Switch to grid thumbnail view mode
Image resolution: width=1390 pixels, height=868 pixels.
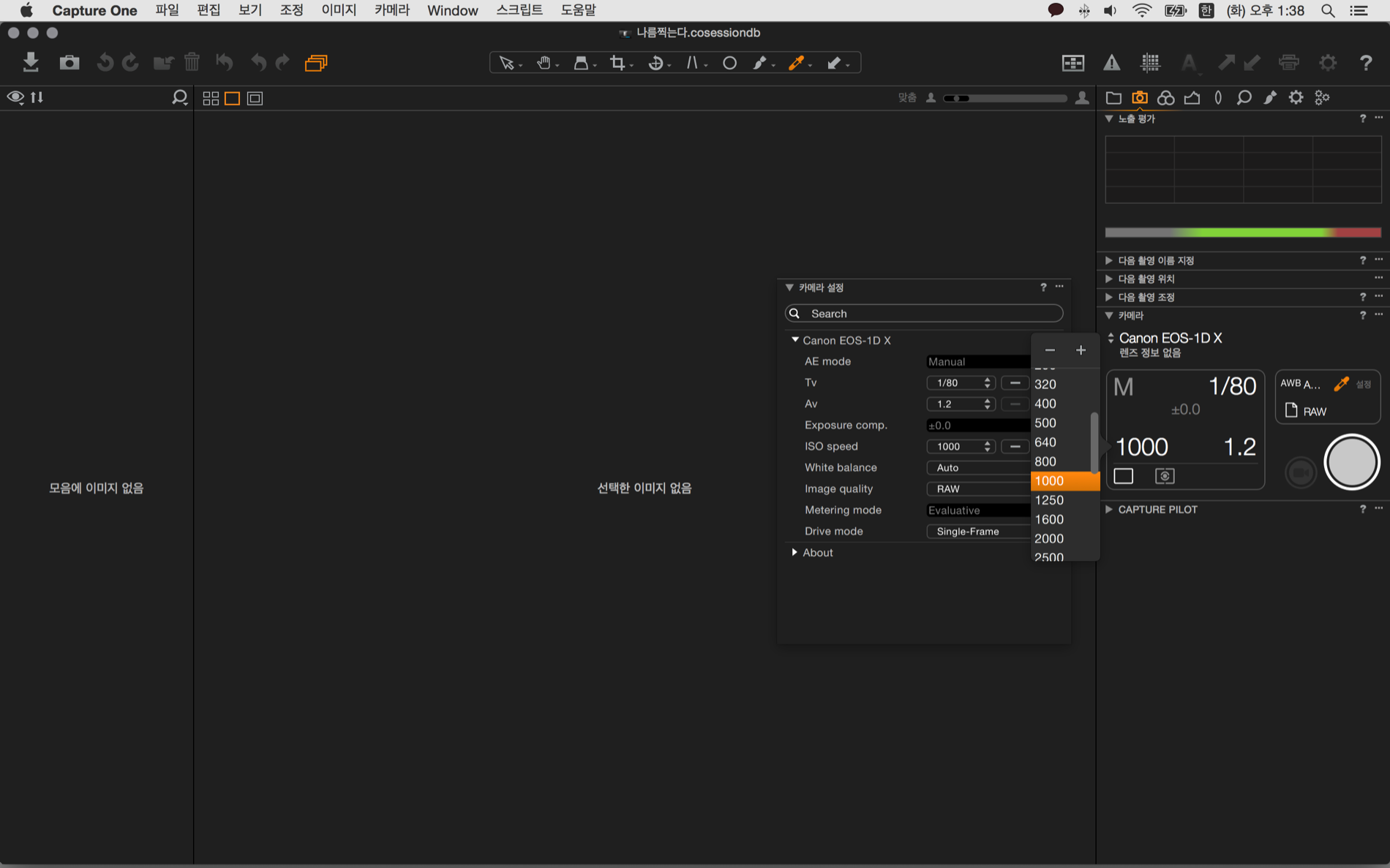(x=211, y=98)
